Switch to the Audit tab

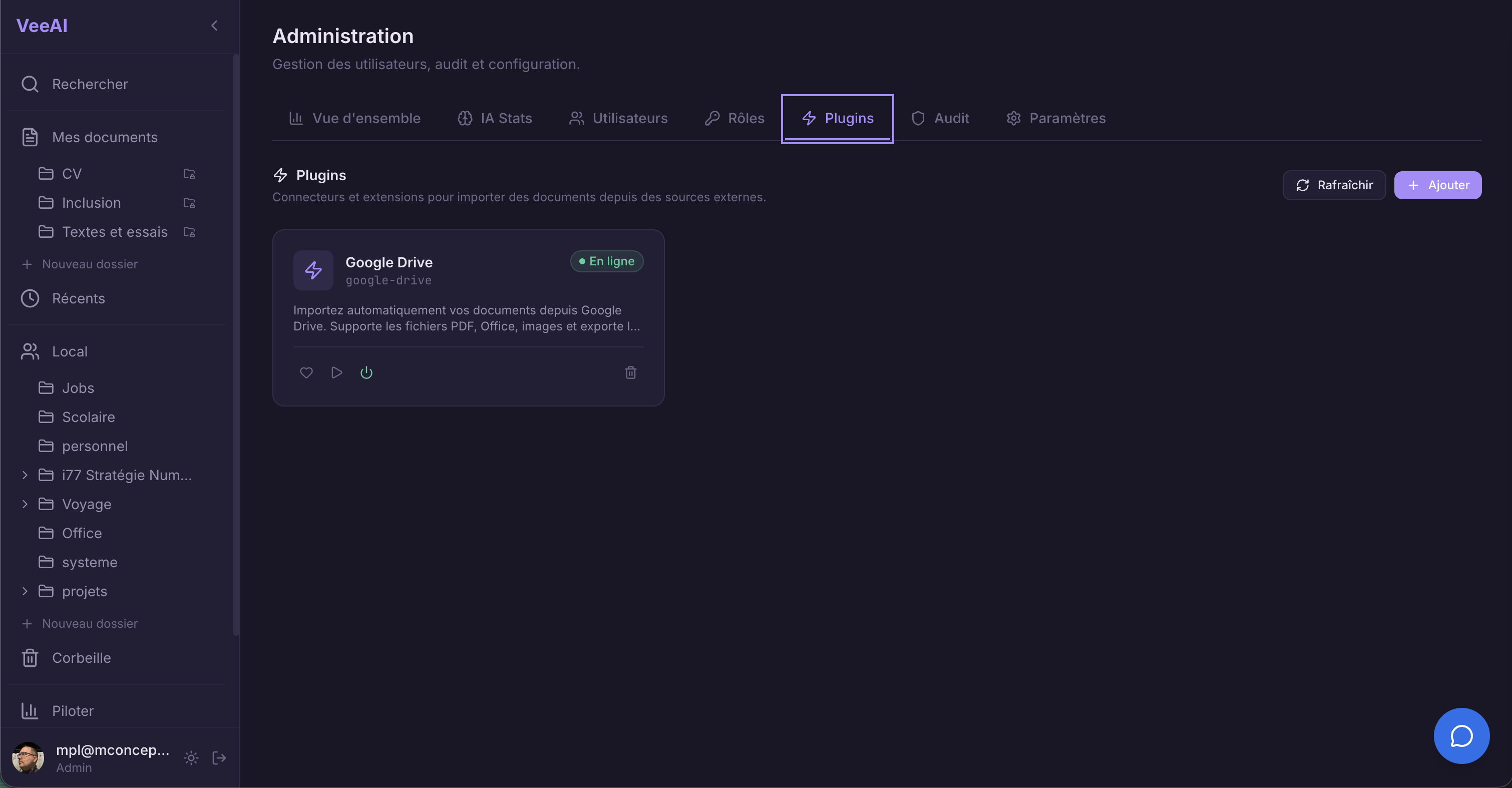(x=941, y=118)
